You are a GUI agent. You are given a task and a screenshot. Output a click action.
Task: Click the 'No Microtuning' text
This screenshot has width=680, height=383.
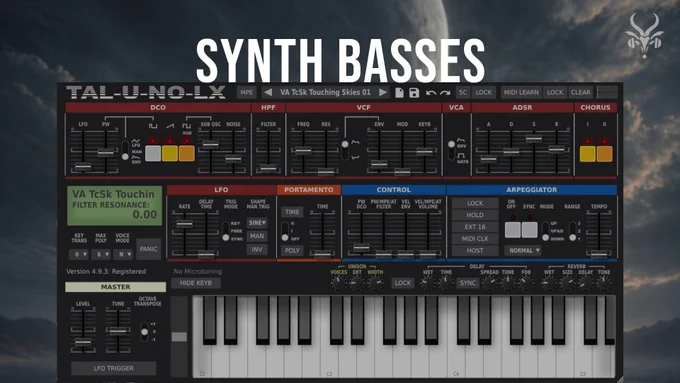point(197,272)
